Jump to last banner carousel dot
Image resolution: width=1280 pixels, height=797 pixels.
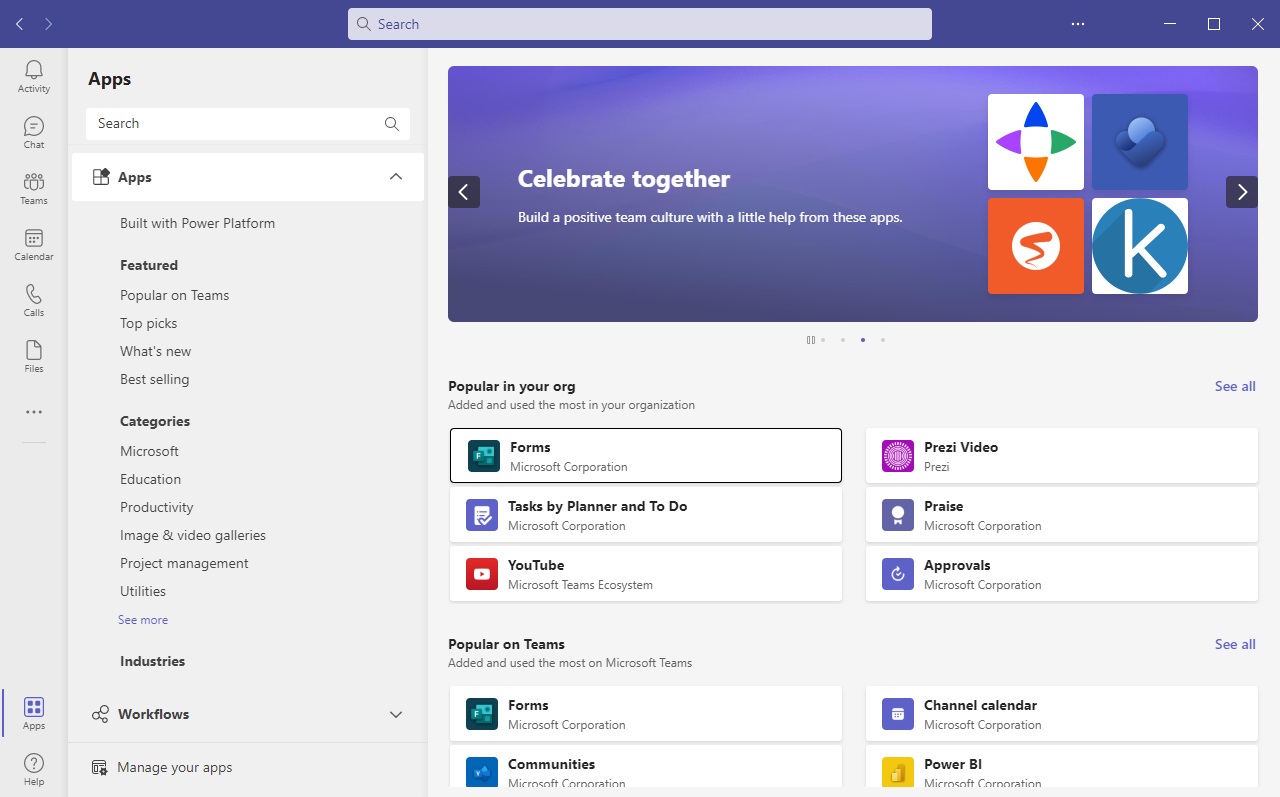click(883, 340)
